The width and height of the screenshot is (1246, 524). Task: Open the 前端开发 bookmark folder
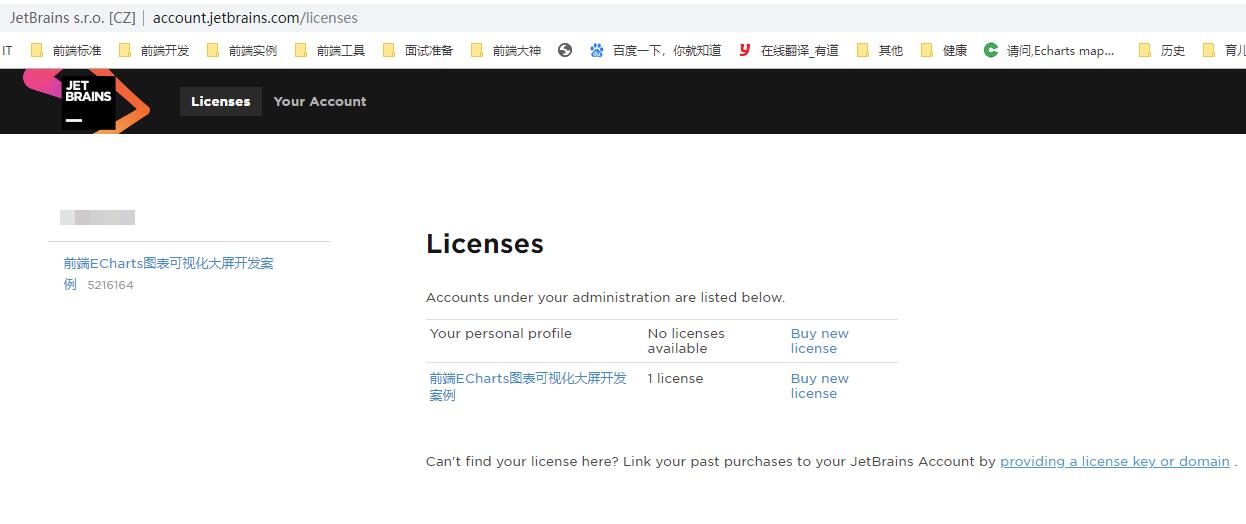click(x=154, y=50)
